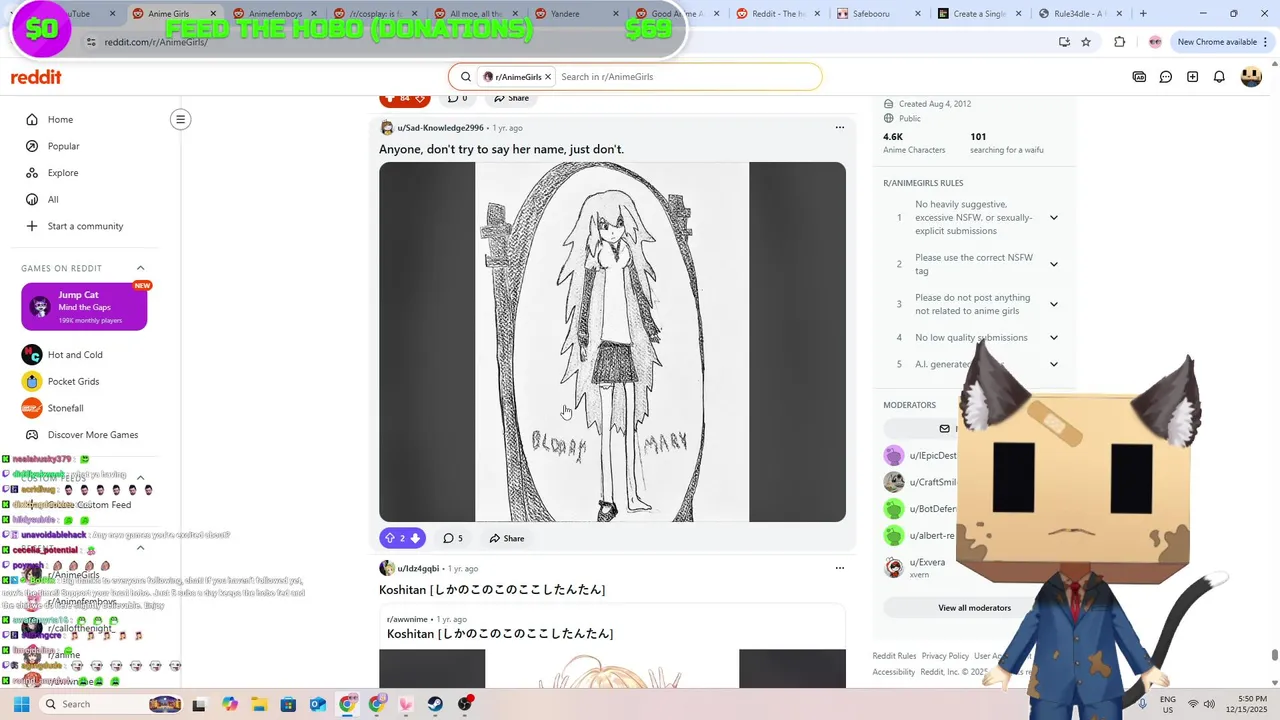Image resolution: width=1280 pixels, height=720 pixels.
Task: Open OBS Studio from the taskbar
Action: 465,704
